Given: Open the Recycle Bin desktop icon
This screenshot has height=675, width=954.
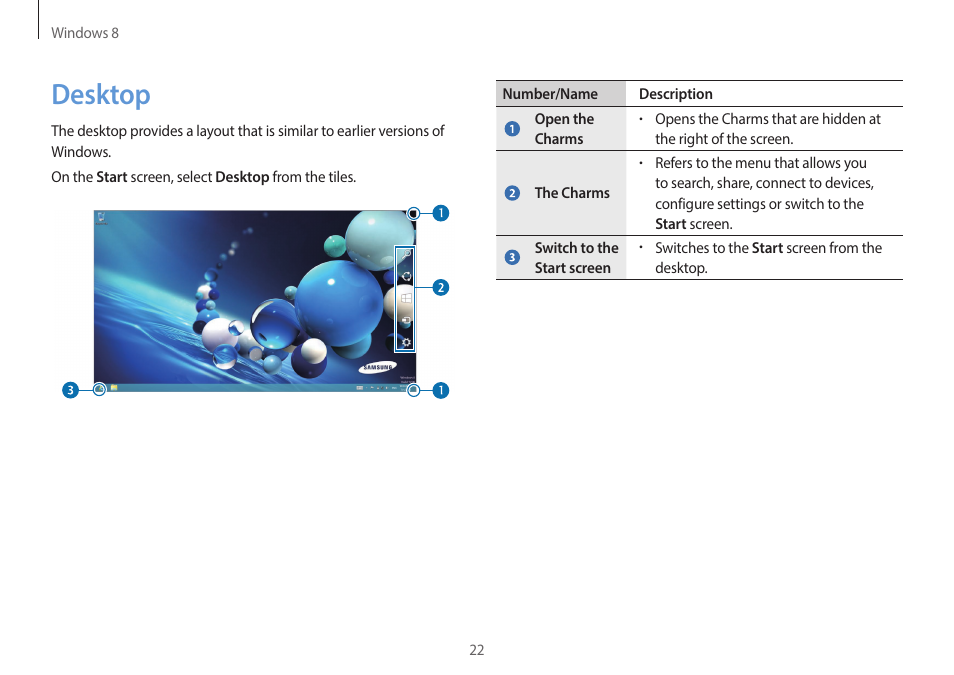Looking at the screenshot, I should click(x=101, y=218).
